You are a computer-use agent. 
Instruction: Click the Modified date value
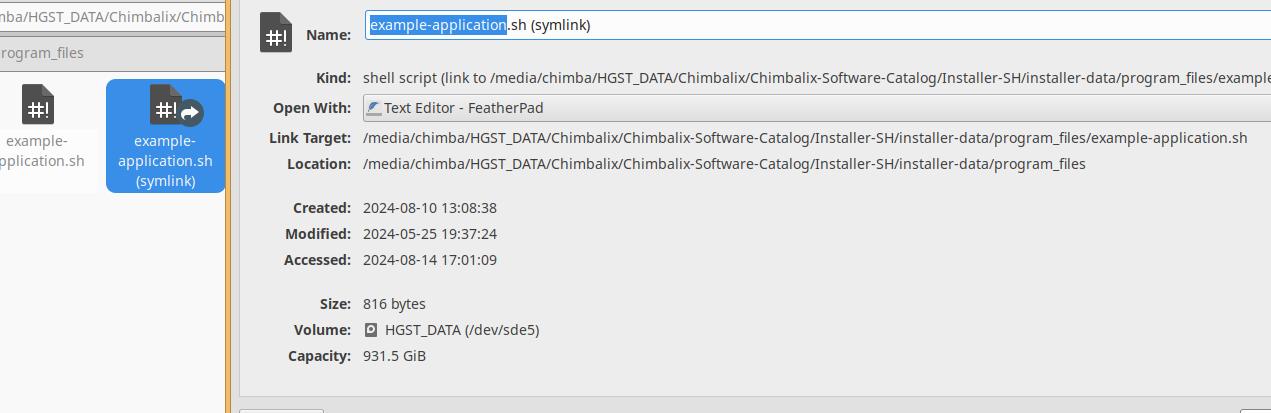430,234
